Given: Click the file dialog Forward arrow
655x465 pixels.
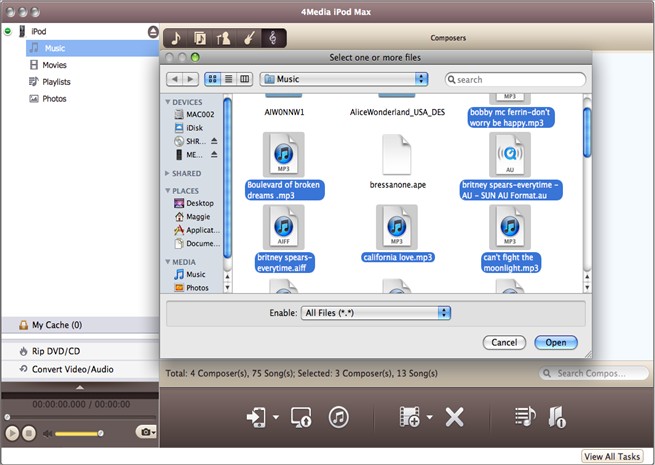Looking at the screenshot, I should click(x=190, y=79).
